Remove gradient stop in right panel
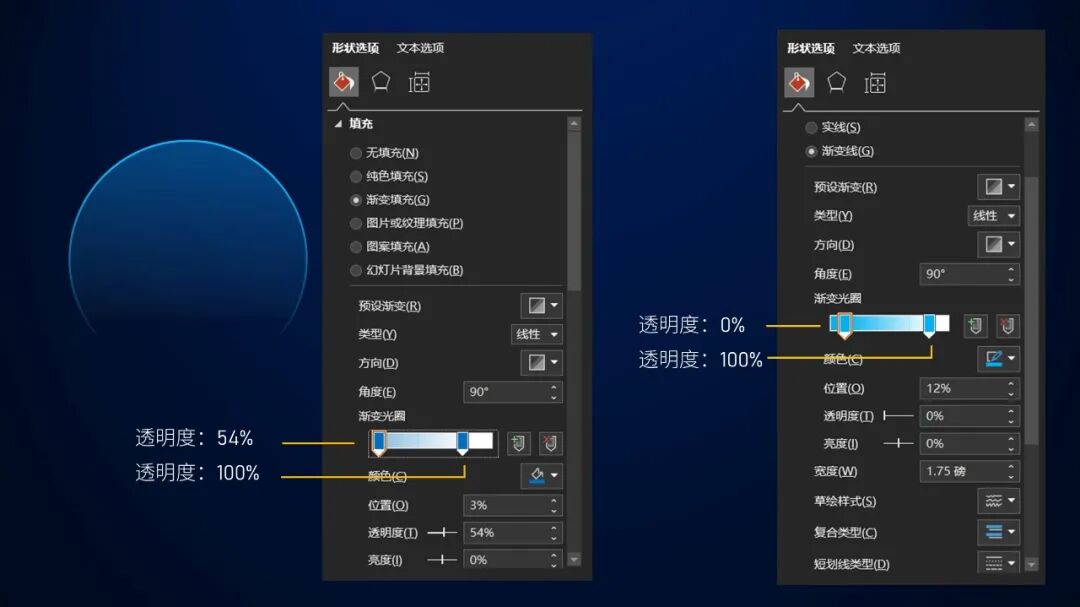The width and height of the screenshot is (1080, 607). tap(1007, 325)
